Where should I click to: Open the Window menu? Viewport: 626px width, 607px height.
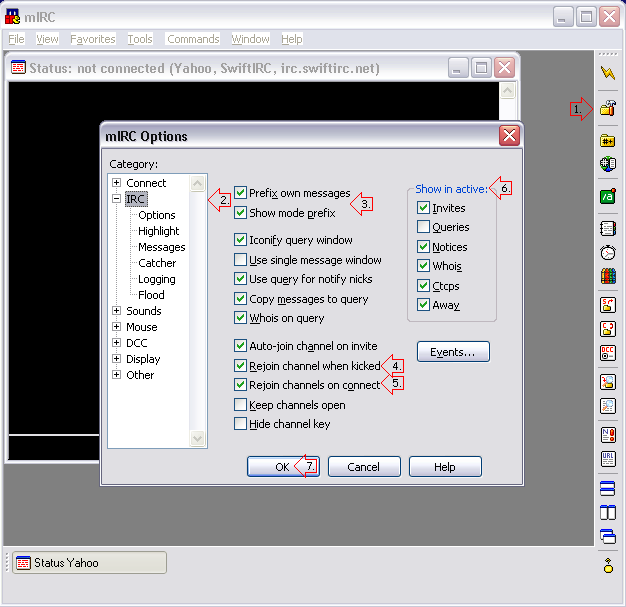pyautogui.click(x=250, y=39)
